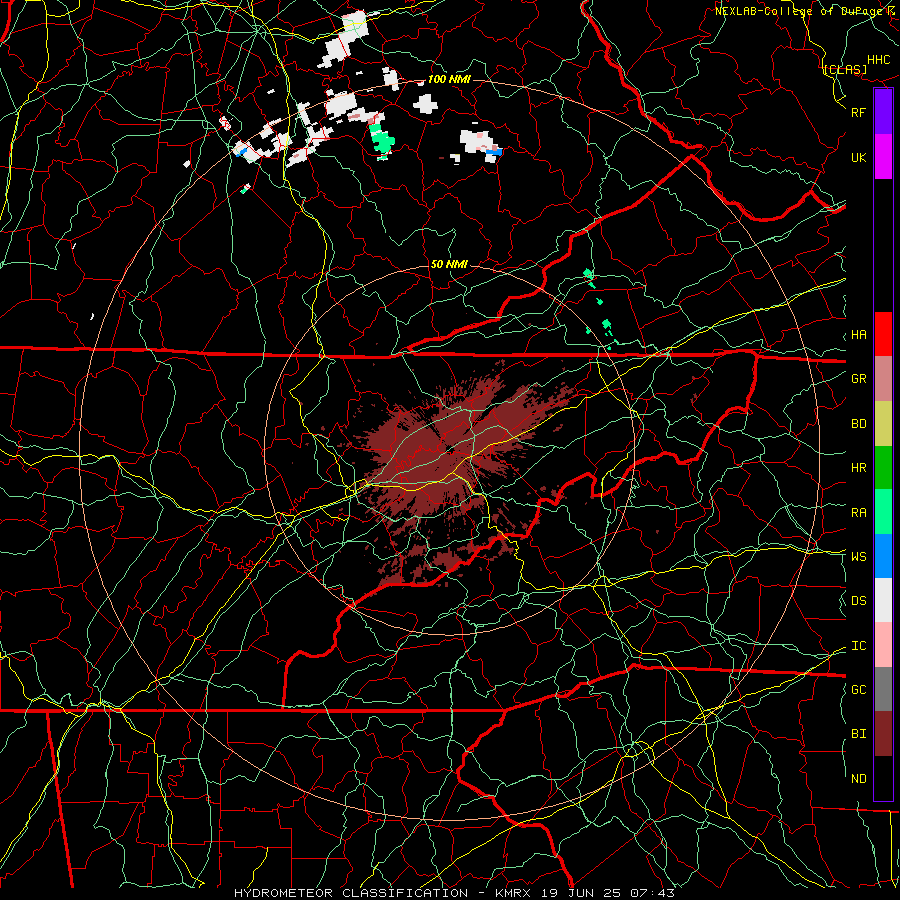Click the DS white legend swatch
Viewport: 900px width, 900px height.
[x=883, y=600]
